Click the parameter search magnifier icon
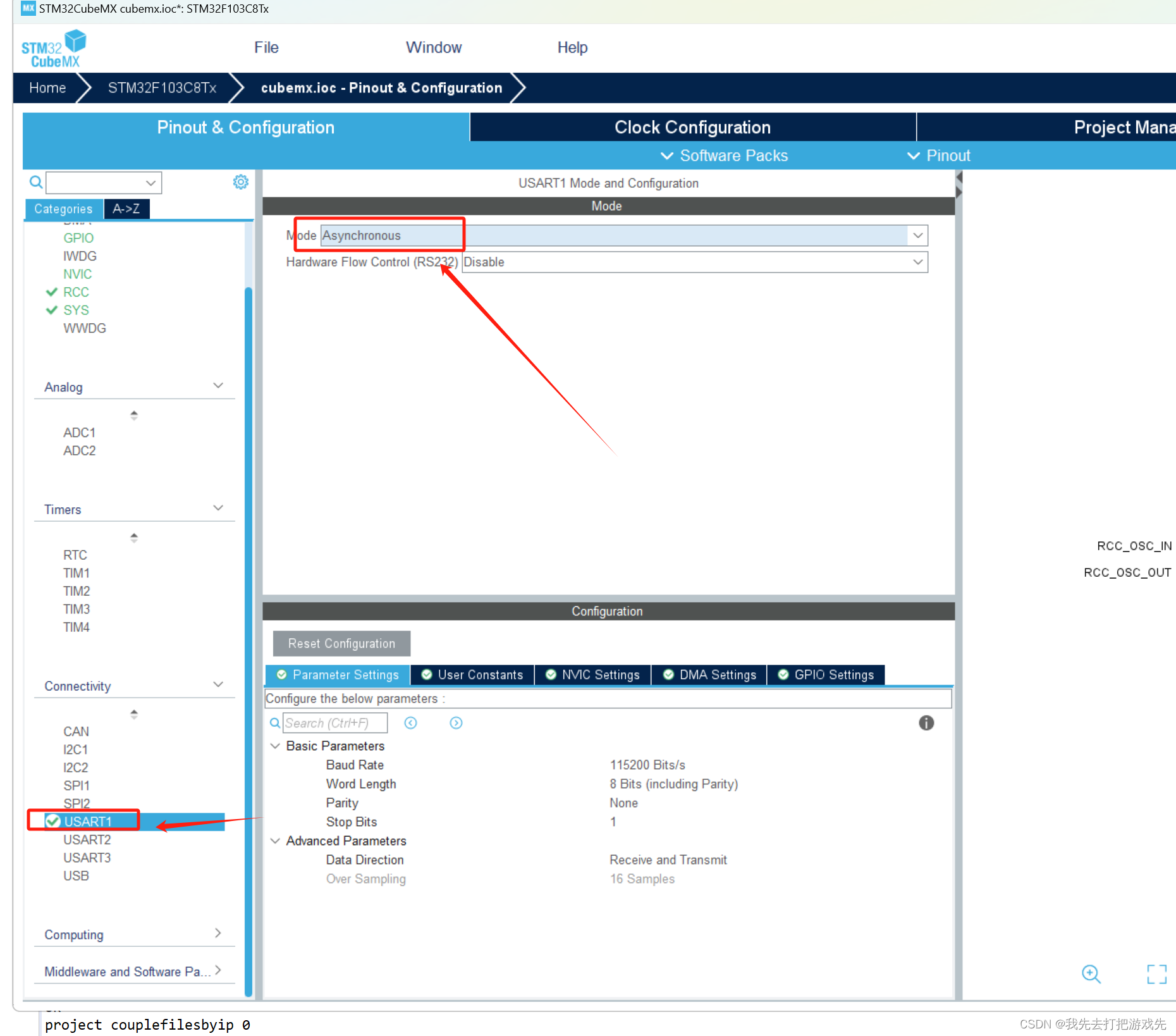 tap(275, 723)
